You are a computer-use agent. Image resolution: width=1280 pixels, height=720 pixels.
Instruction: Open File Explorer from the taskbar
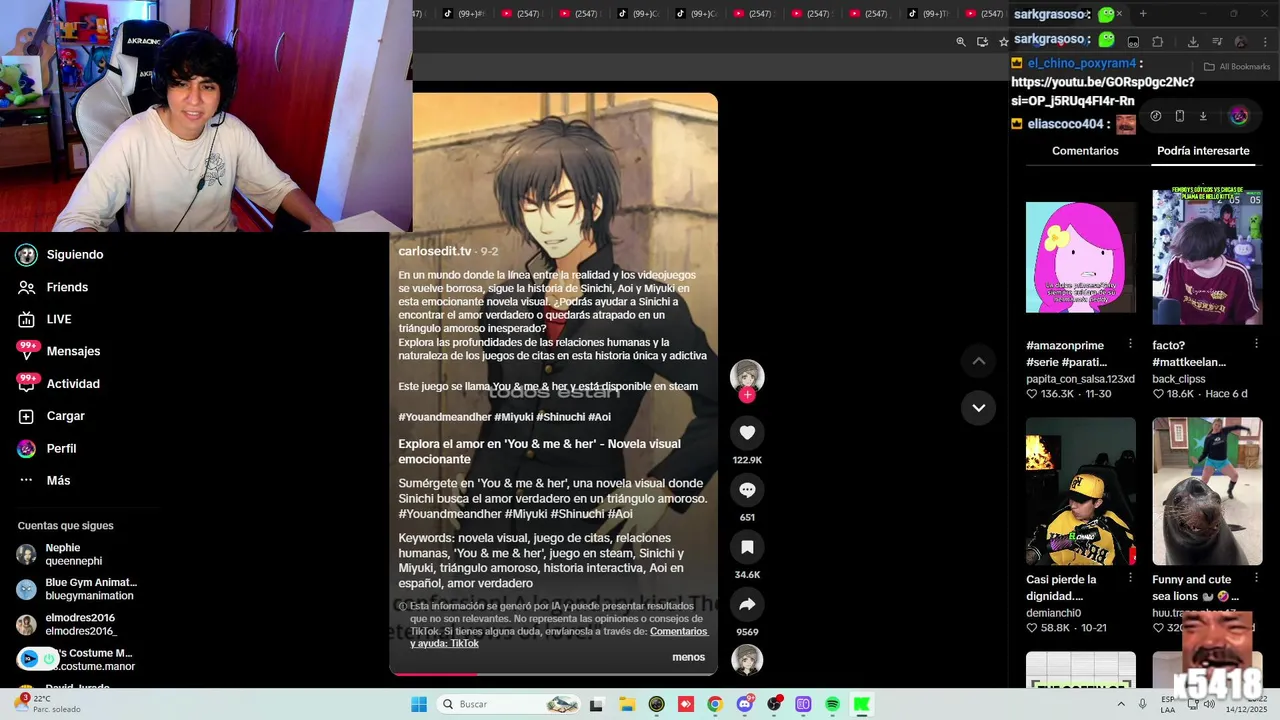click(x=627, y=704)
